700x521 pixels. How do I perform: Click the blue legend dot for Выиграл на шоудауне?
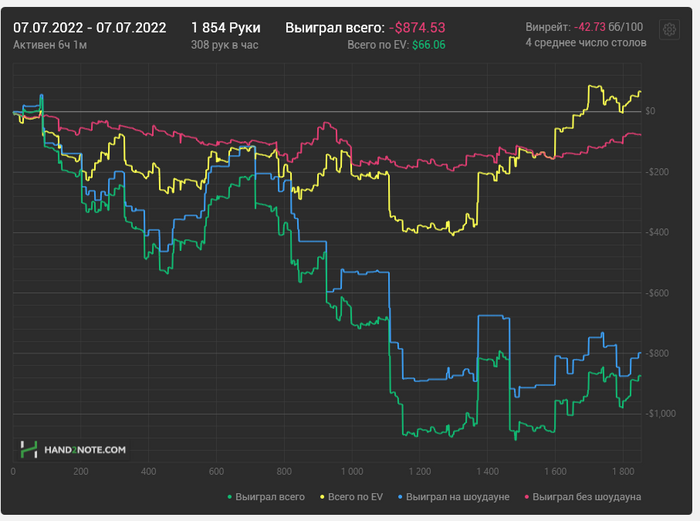click(x=400, y=497)
